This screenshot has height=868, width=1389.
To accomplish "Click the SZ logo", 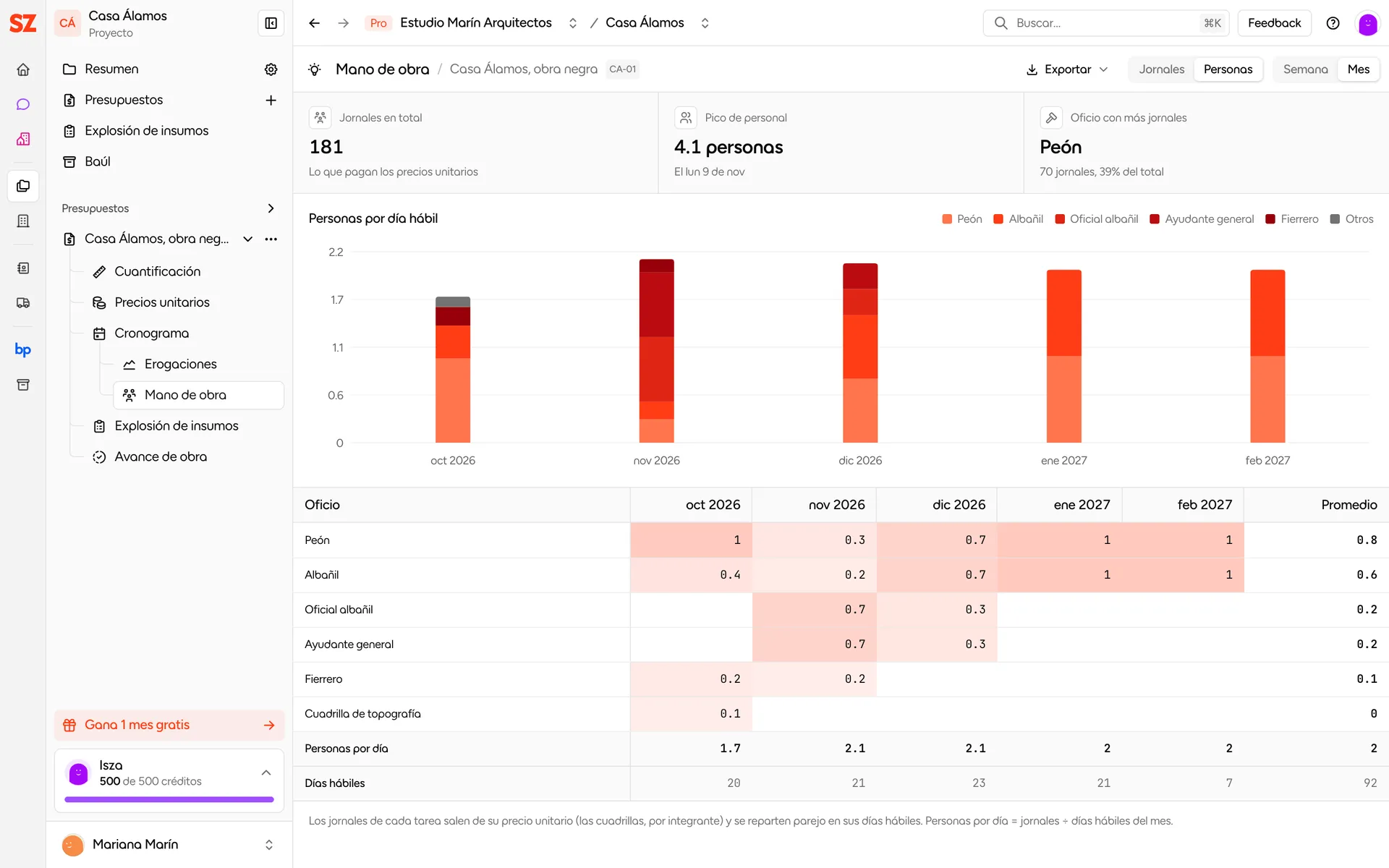I will click(23, 23).
